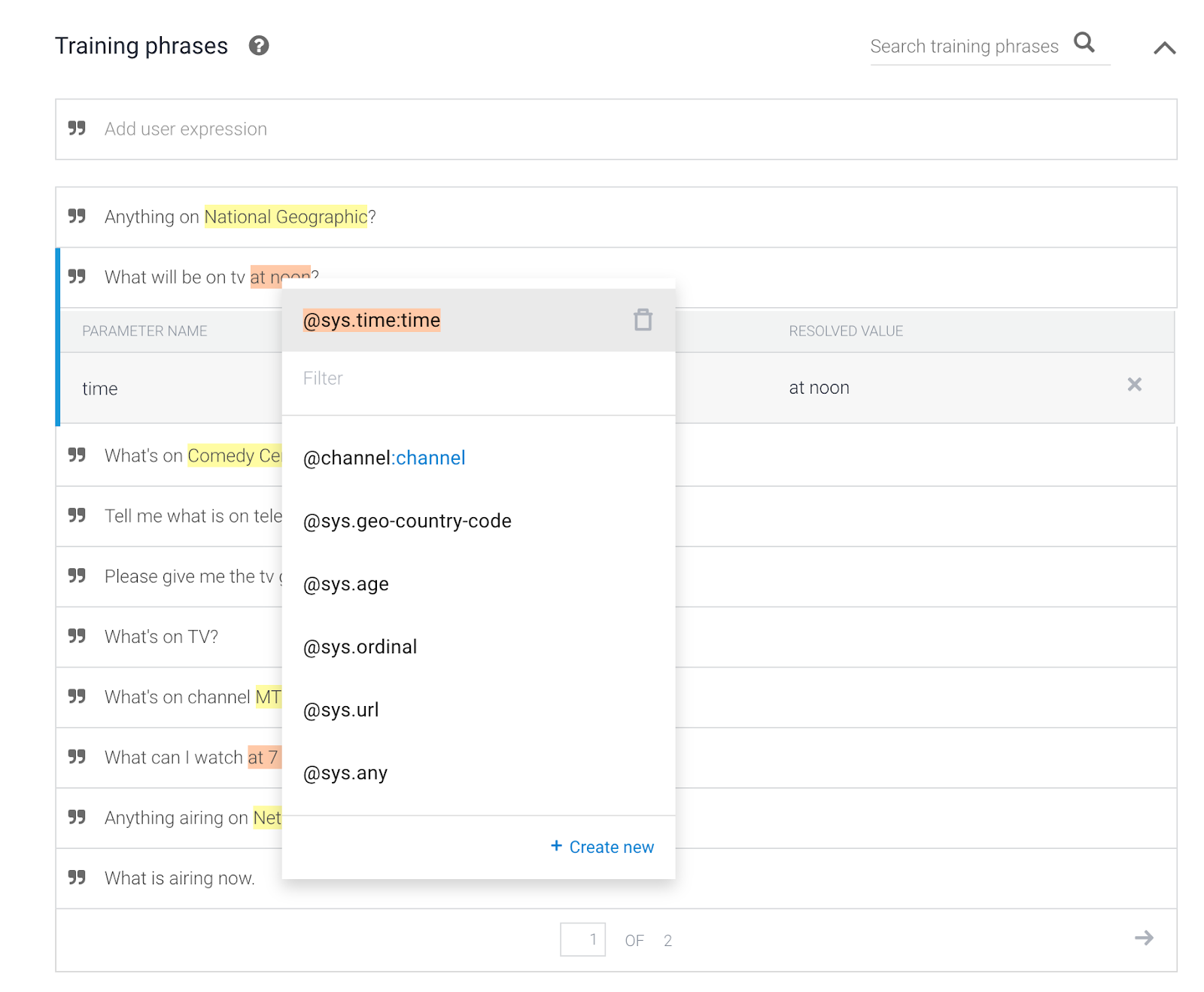
Task: Click Create new entity link
Action: [x=603, y=847]
